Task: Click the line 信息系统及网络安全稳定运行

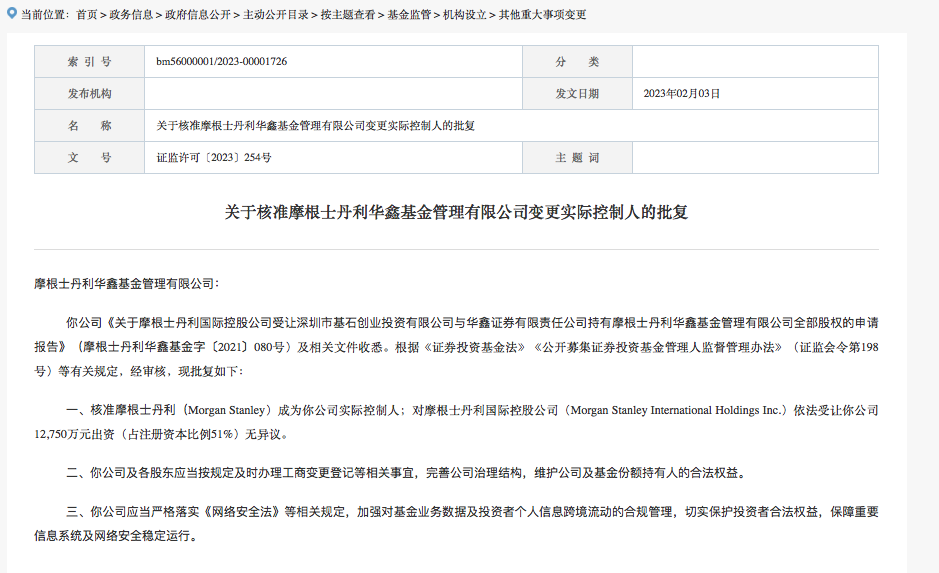Action: [116, 536]
